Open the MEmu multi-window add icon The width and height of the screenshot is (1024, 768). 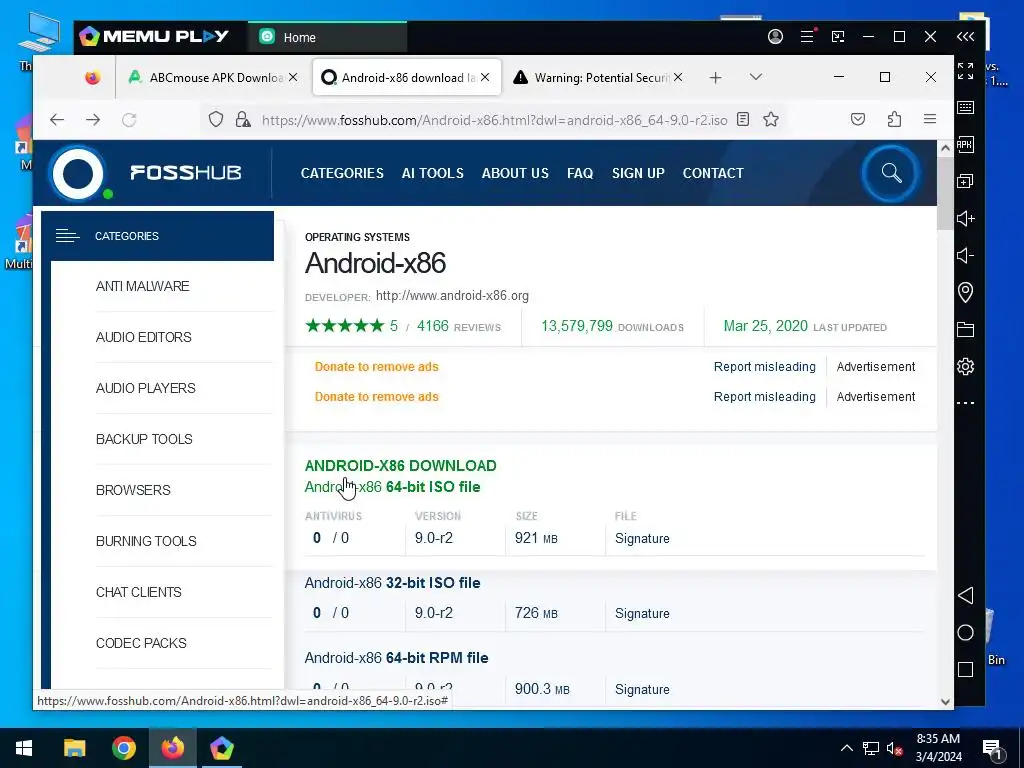[x=965, y=181]
